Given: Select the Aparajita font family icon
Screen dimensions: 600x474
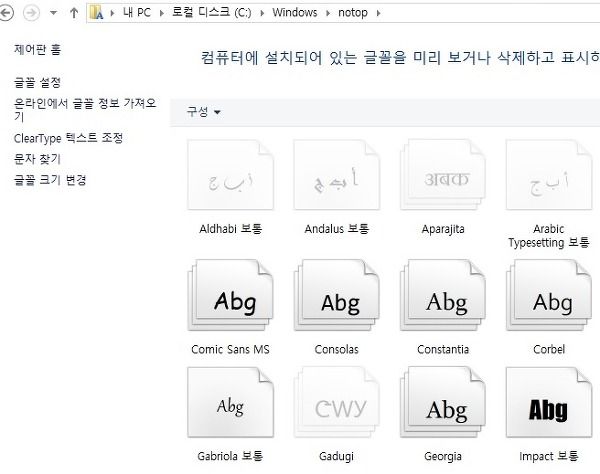Looking at the screenshot, I should pos(443,174).
